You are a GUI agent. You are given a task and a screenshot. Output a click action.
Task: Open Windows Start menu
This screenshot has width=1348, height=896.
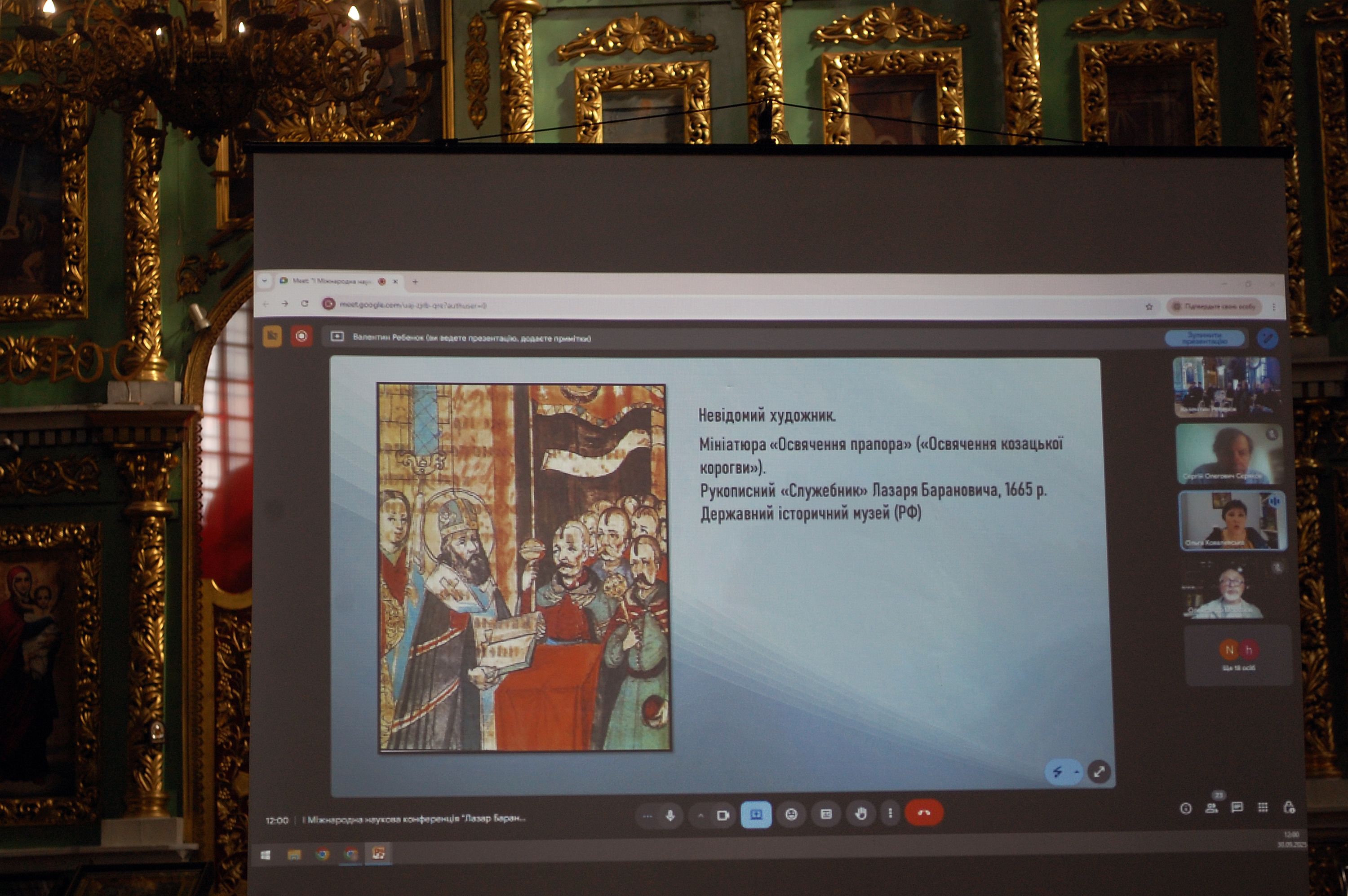coord(265,856)
